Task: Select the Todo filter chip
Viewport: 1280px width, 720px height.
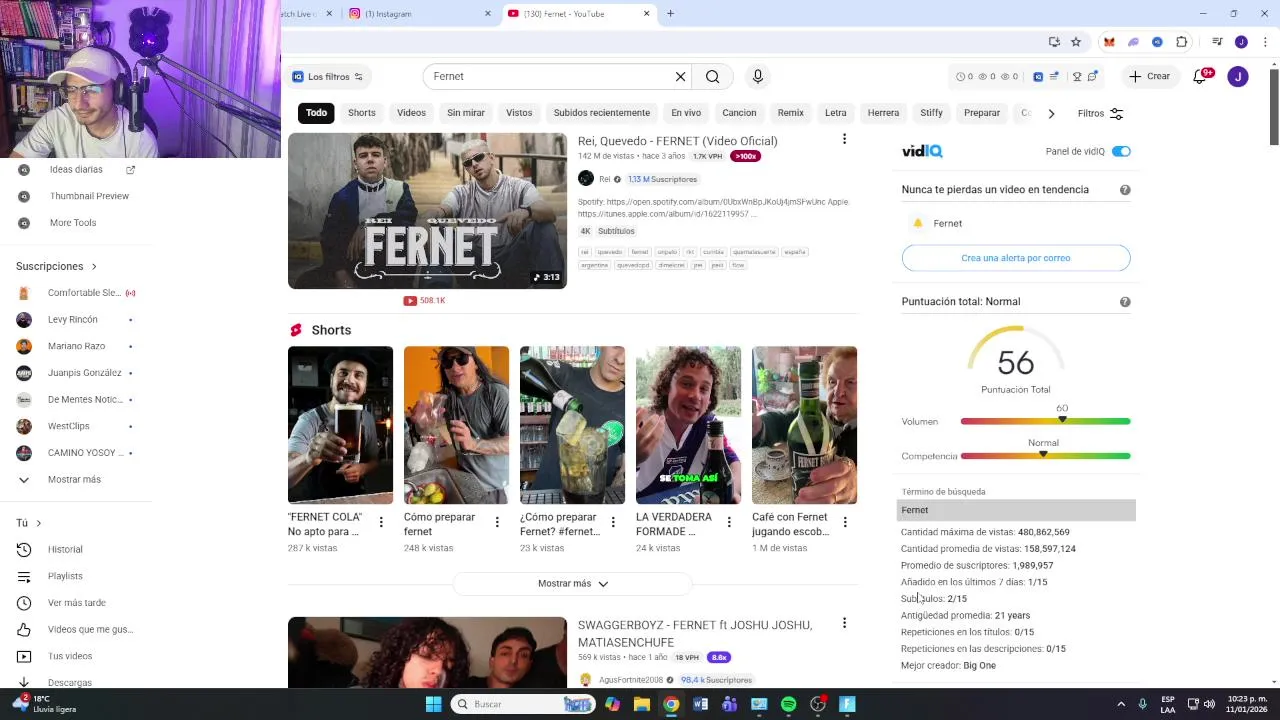Action: click(x=316, y=113)
